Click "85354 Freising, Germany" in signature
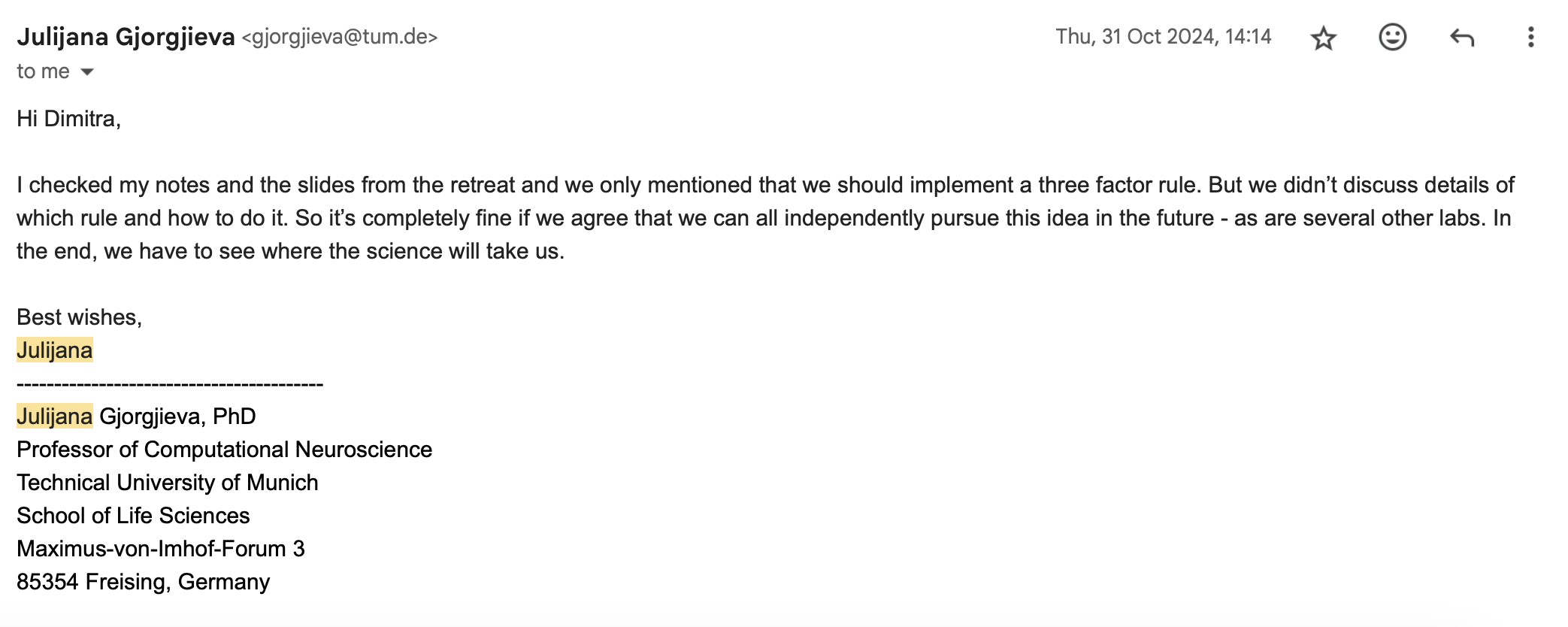This screenshot has width=1568, height=627. 143,582
